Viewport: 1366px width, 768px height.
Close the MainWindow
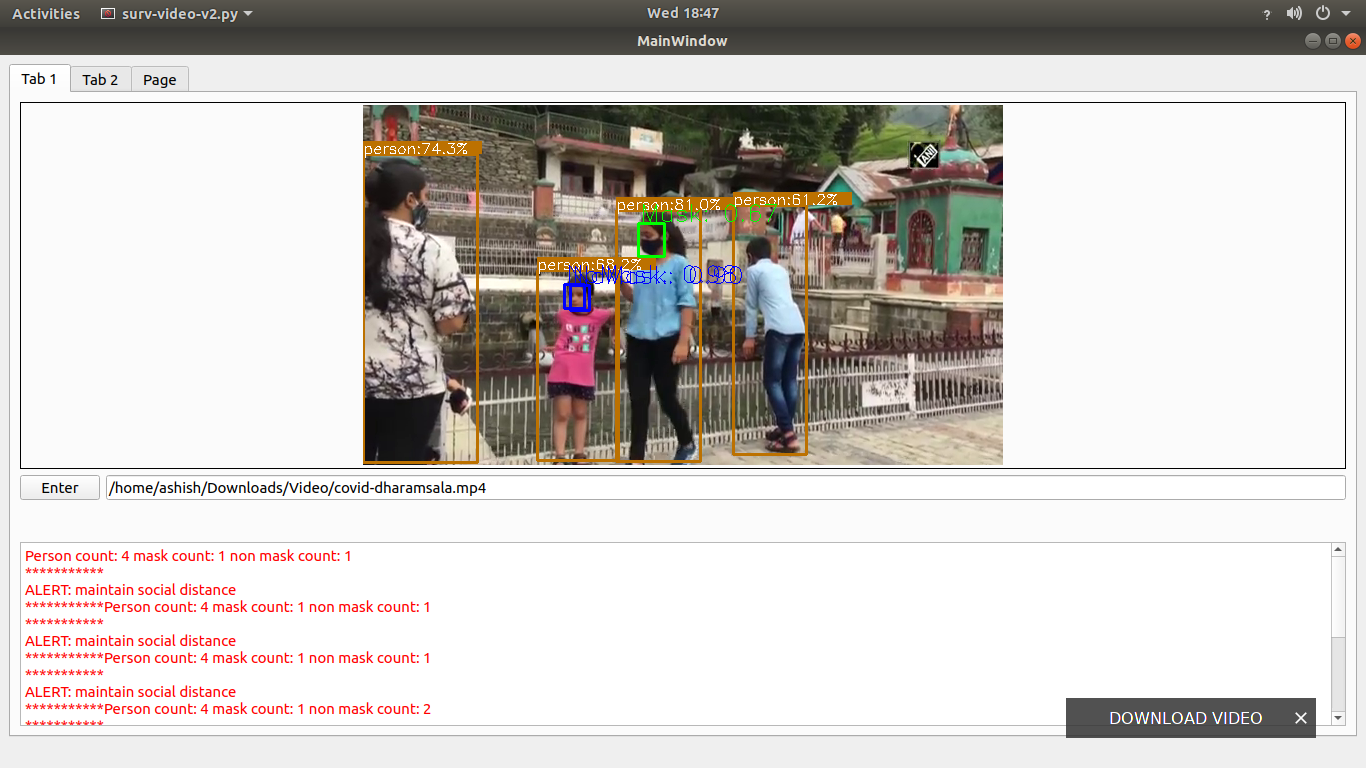(1353, 41)
